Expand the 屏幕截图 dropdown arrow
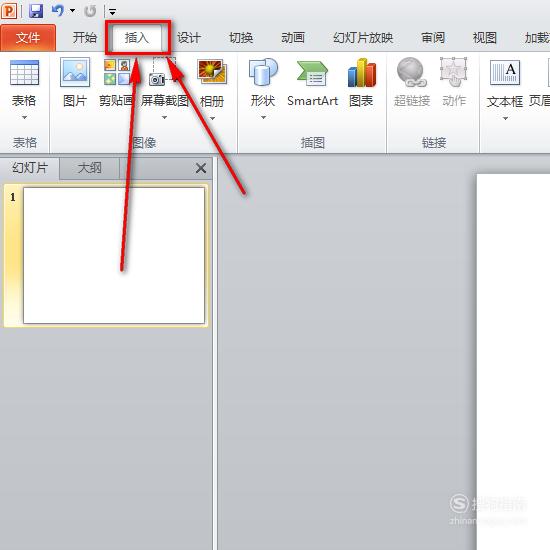The width and height of the screenshot is (550, 550). (x=164, y=118)
